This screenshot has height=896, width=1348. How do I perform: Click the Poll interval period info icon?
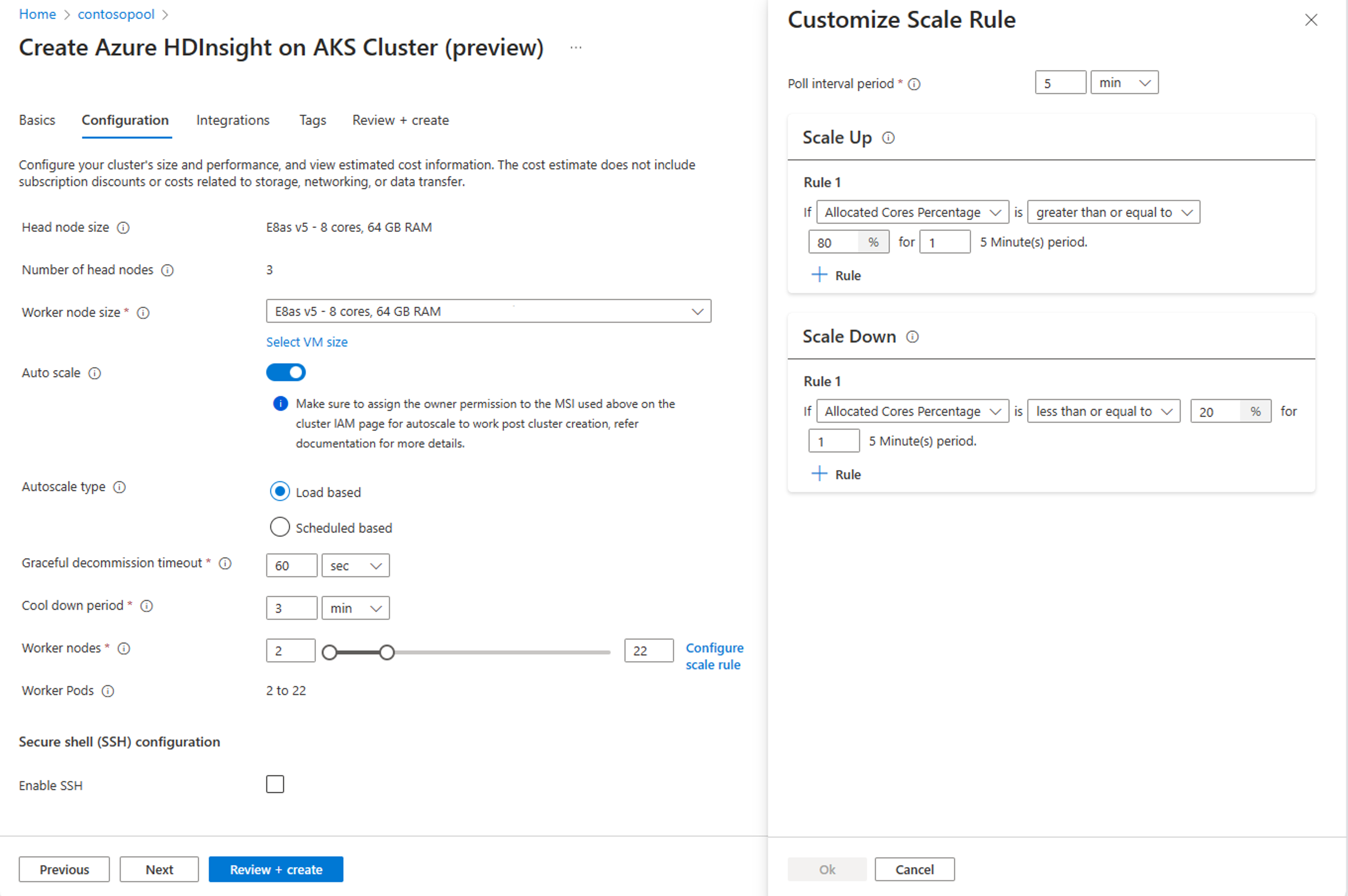pyautogui.click(x=914, y=84)
